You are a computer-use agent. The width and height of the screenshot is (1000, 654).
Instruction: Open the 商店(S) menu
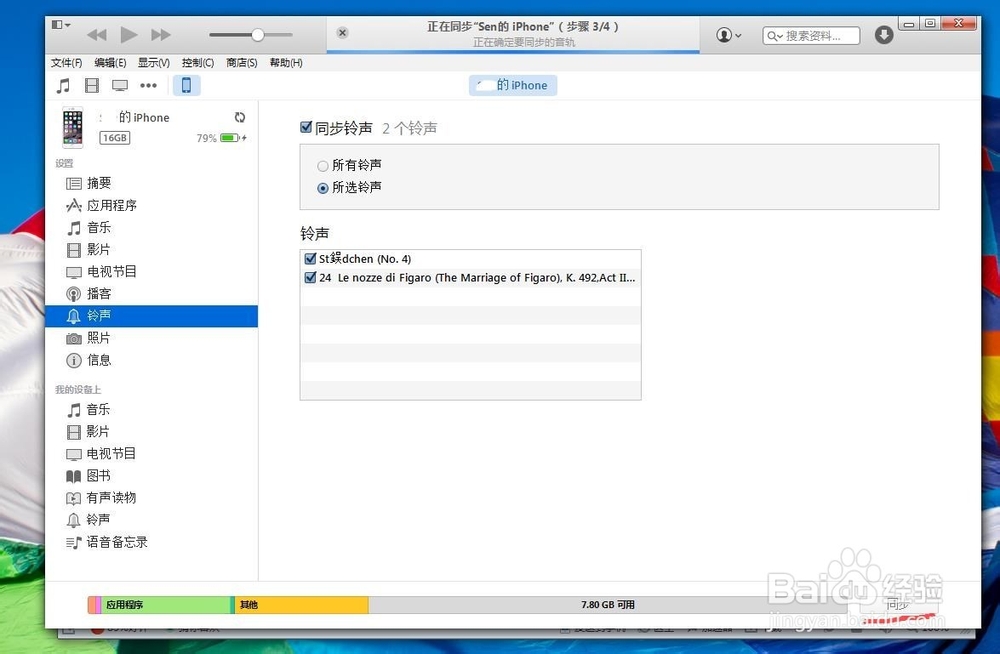[x=242, y=63]
